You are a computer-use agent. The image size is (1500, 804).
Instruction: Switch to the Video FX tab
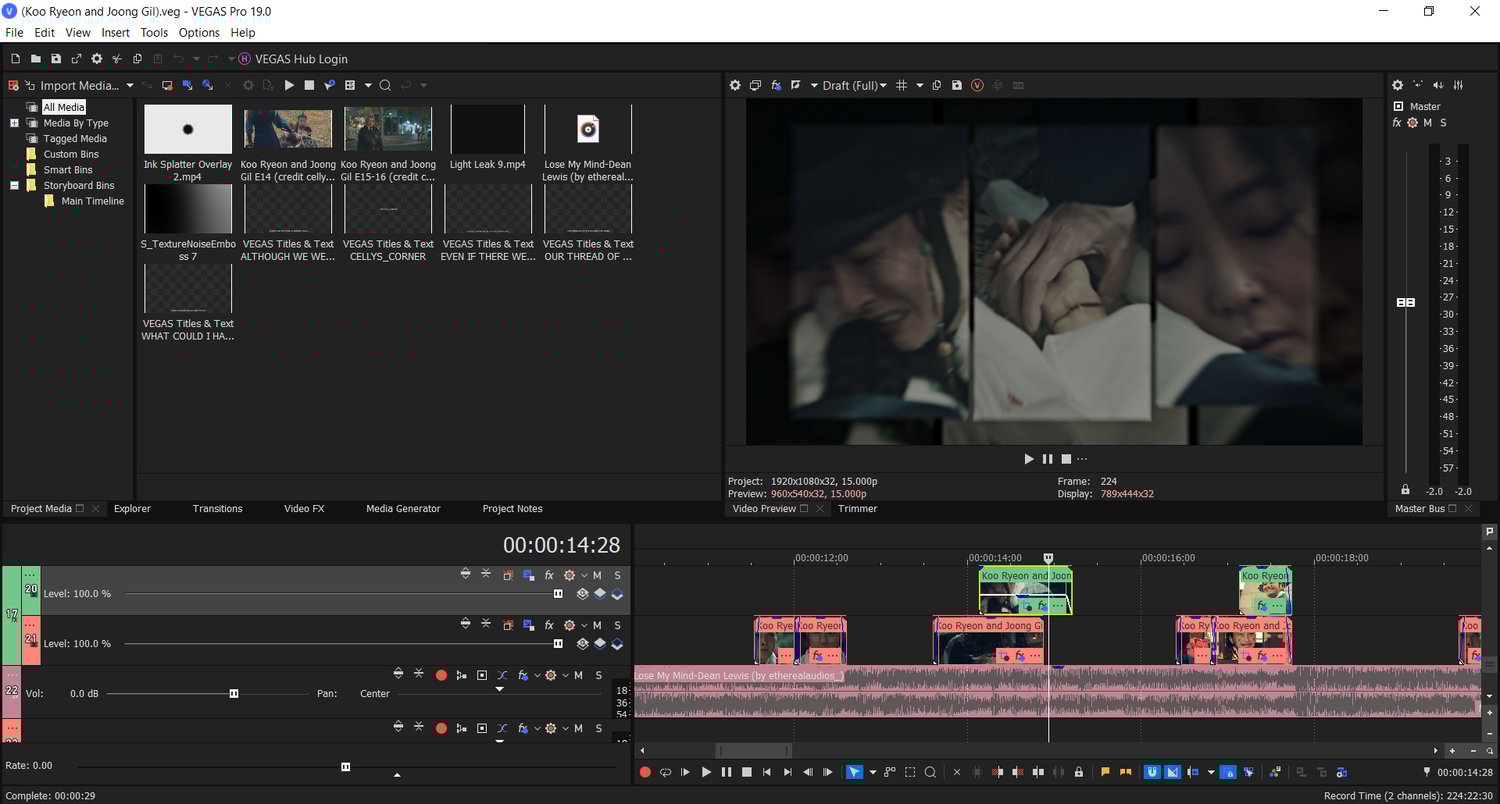coord(304,509)
